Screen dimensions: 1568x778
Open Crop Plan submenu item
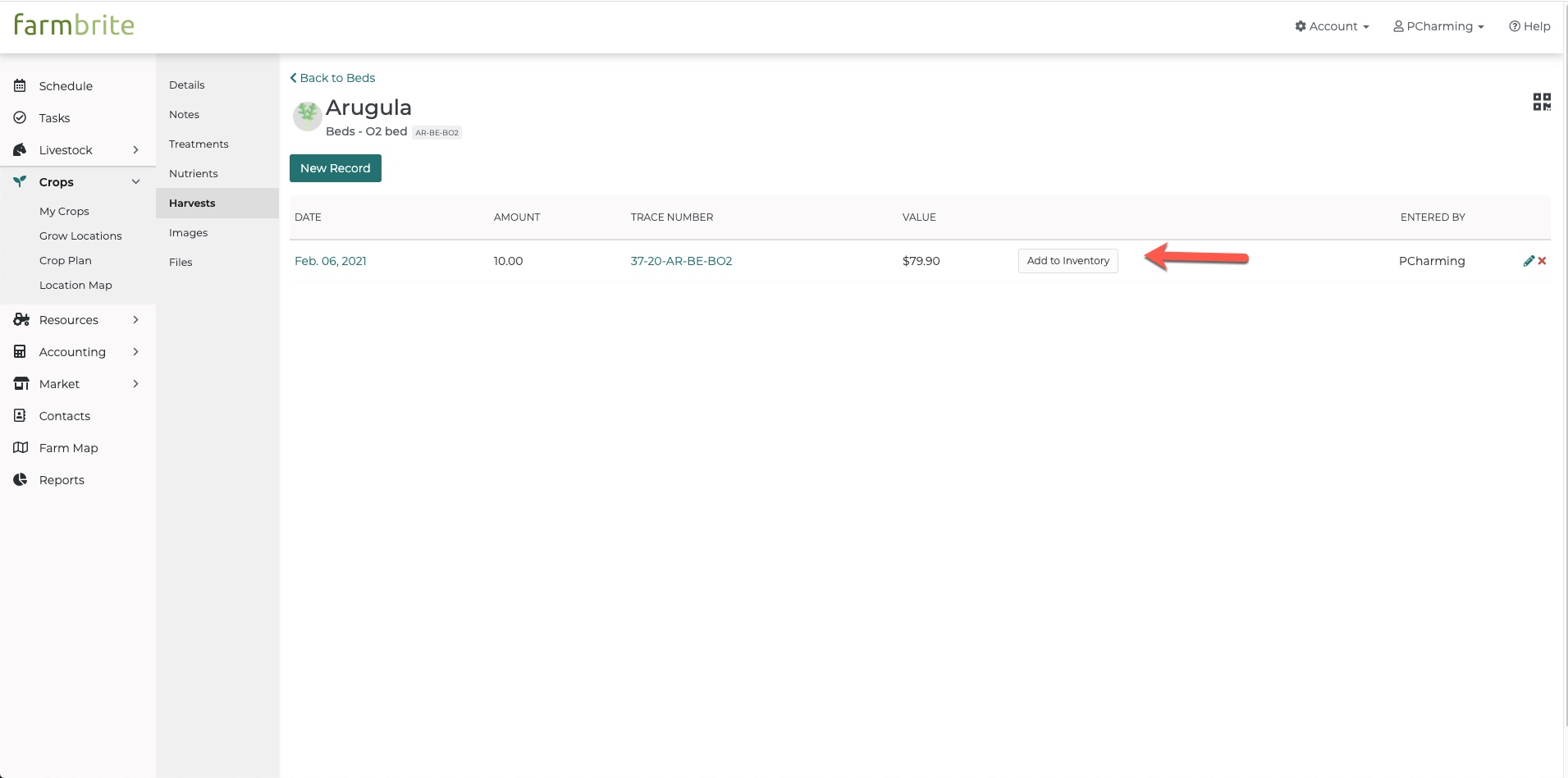pos(66,260)
